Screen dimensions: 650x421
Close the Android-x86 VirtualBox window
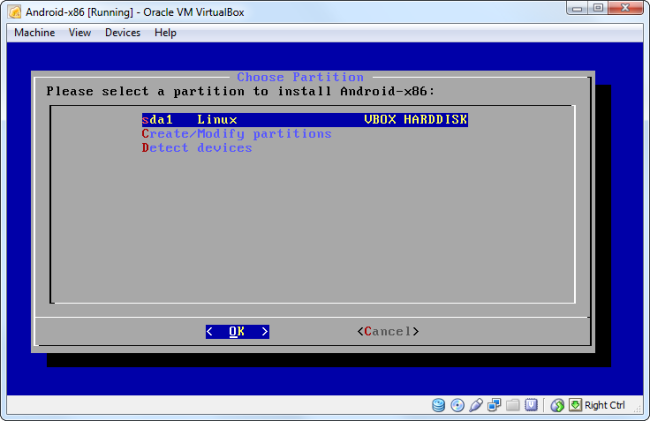click(x=626, y=8)
